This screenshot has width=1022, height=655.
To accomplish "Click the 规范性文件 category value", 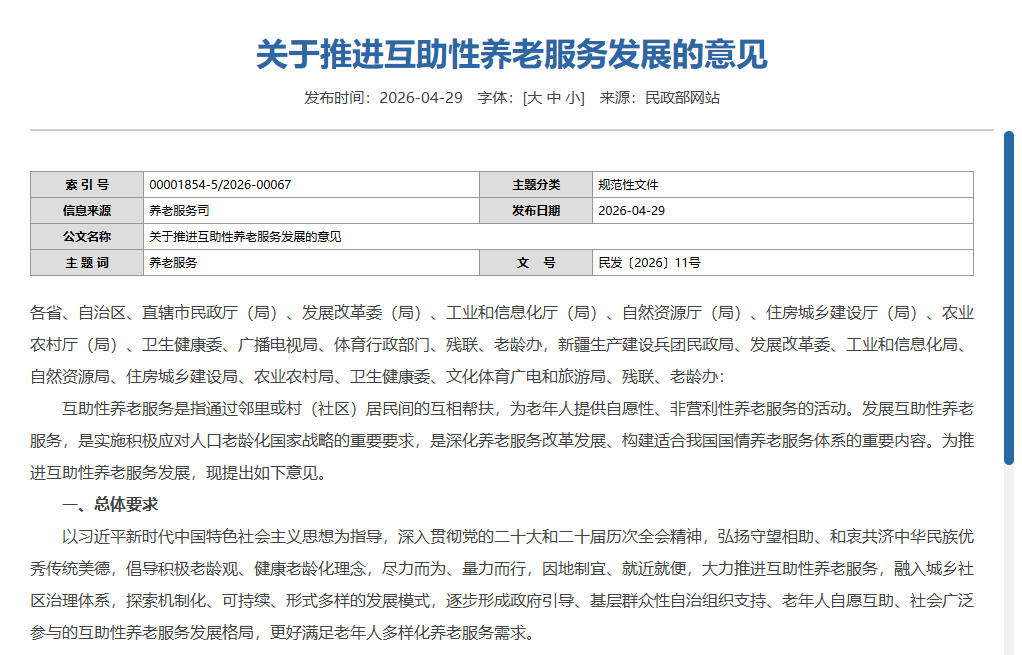I will pos(628,185).
